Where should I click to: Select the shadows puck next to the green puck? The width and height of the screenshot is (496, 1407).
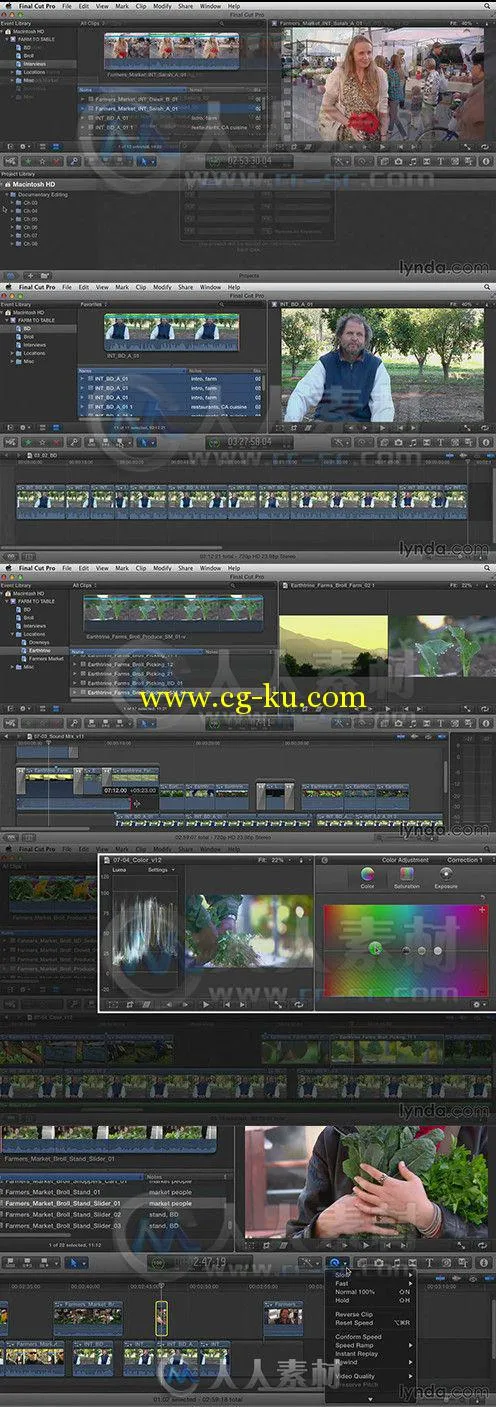405,951
